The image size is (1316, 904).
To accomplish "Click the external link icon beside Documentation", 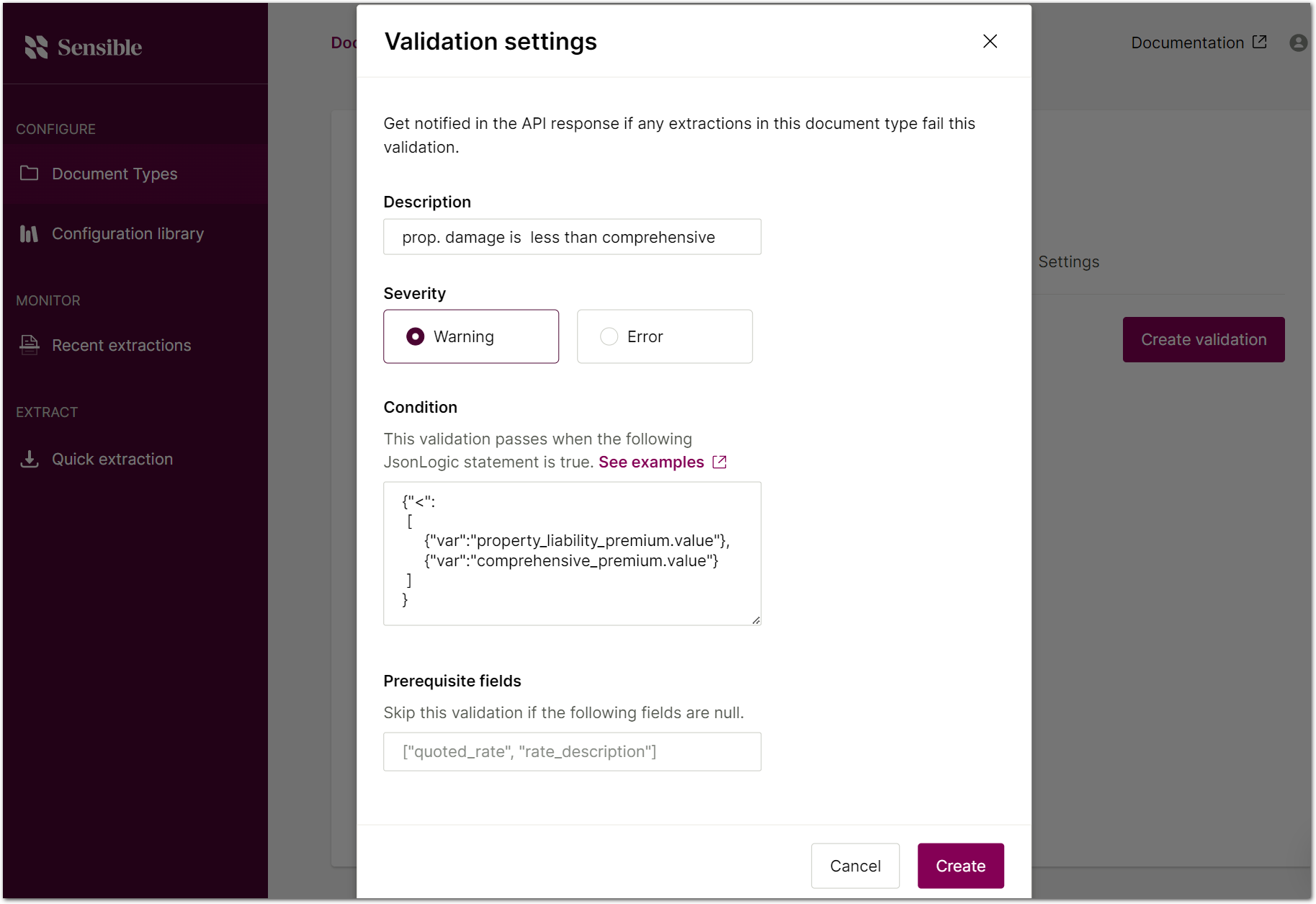I will tap(1259, 42).
